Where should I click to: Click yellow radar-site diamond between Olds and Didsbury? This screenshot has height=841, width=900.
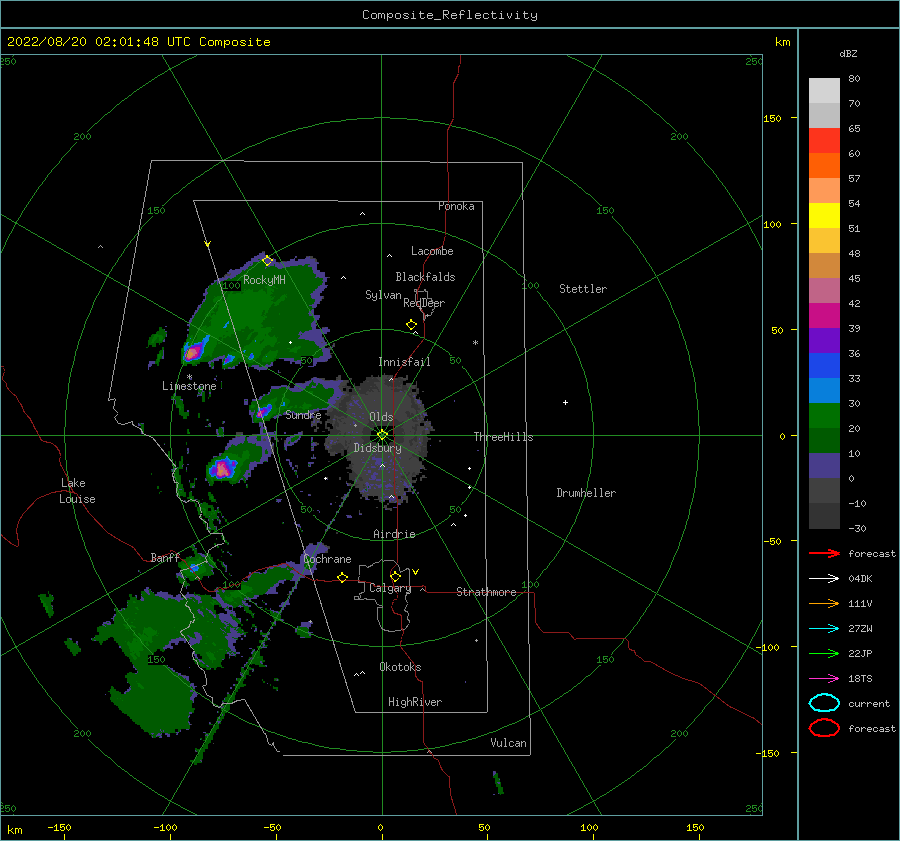click(382, 435)
